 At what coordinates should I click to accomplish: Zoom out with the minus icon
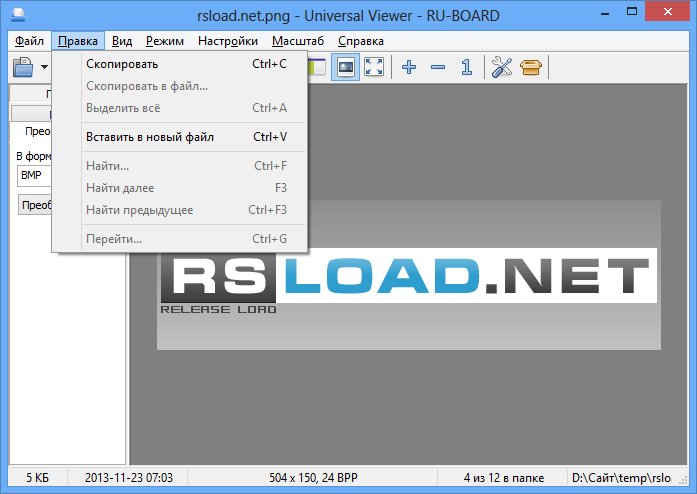pos(438,68)
